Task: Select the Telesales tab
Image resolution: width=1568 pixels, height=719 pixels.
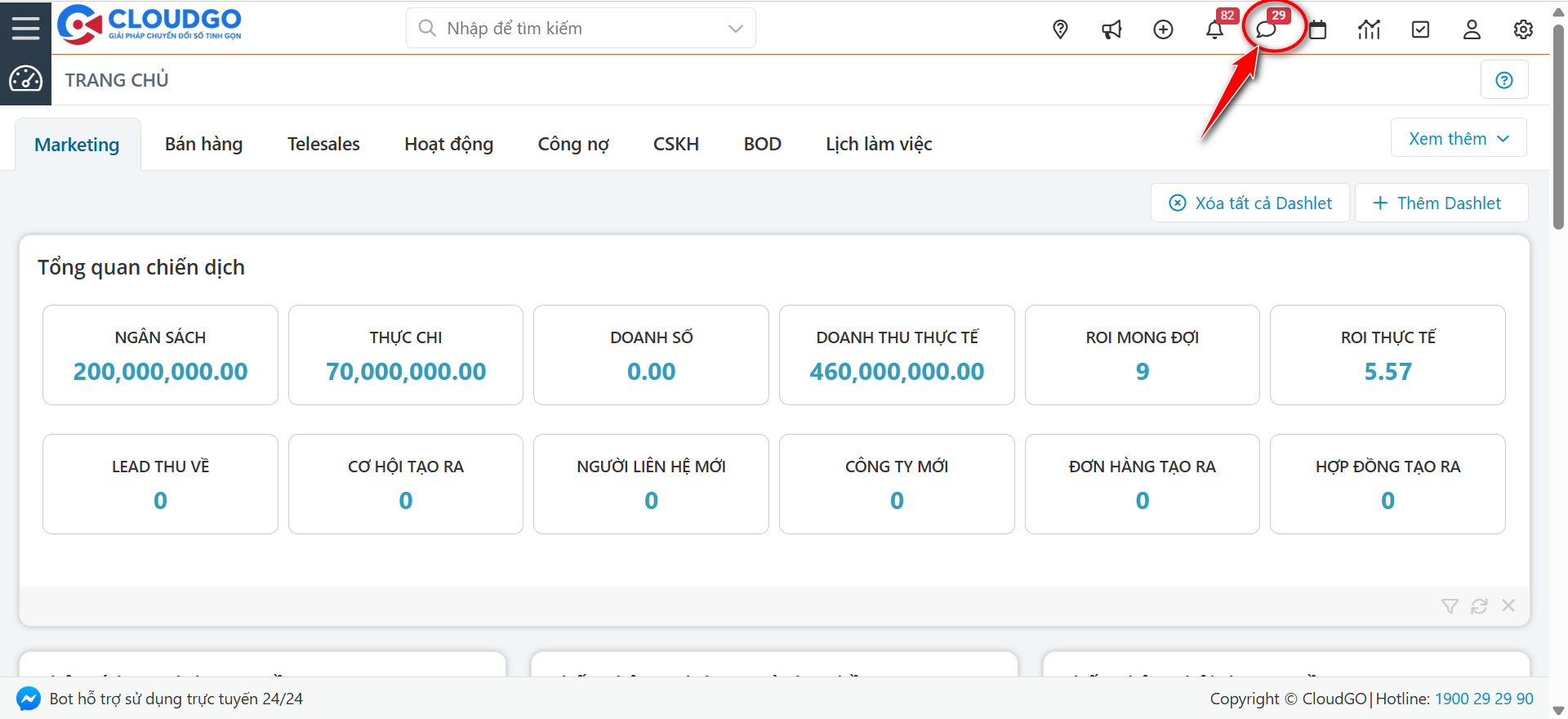Action: coord(323,145)
